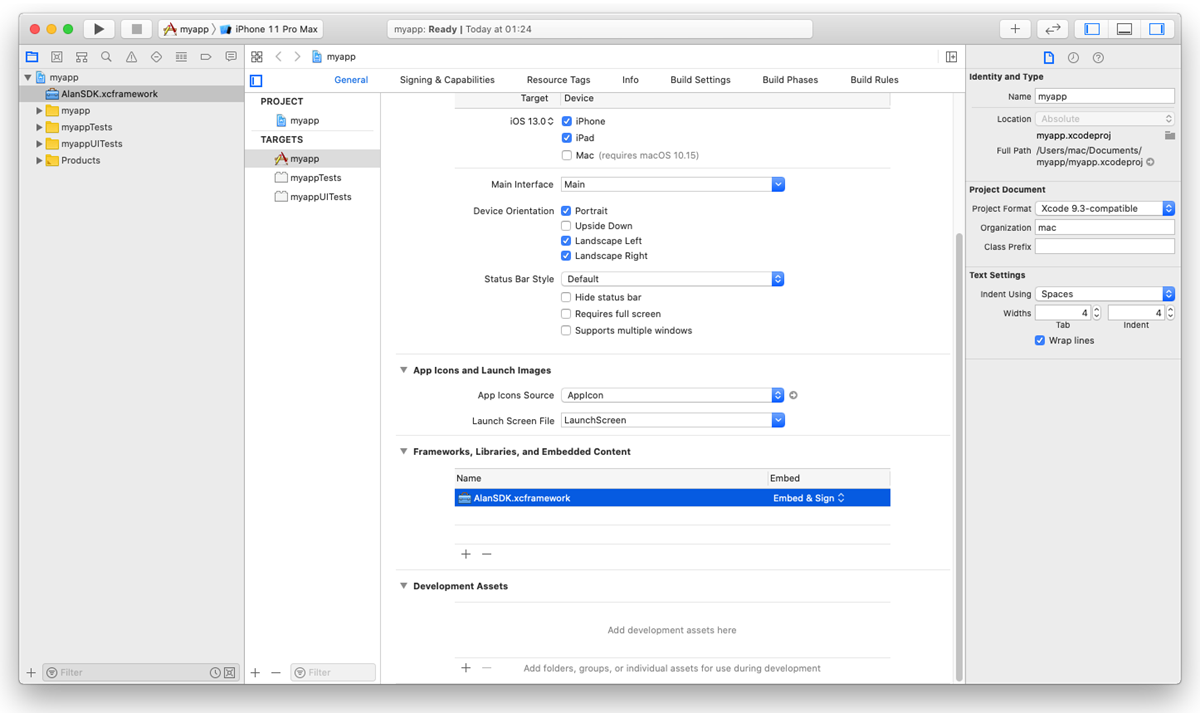Click the Class Prefix input field

point(1104,246)
